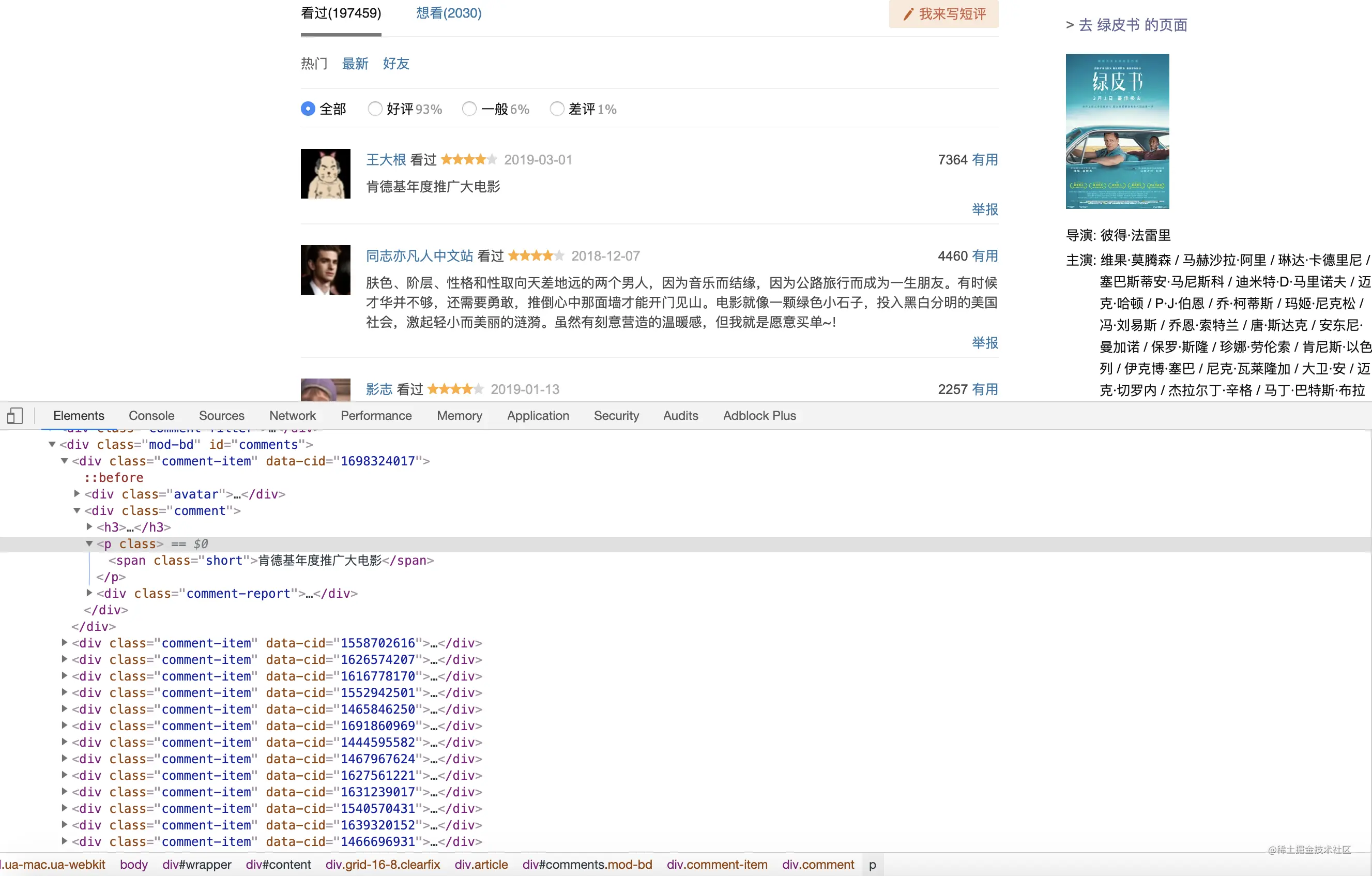
Task: Select the 差评 1% radio button
Action: click(557, 108)
